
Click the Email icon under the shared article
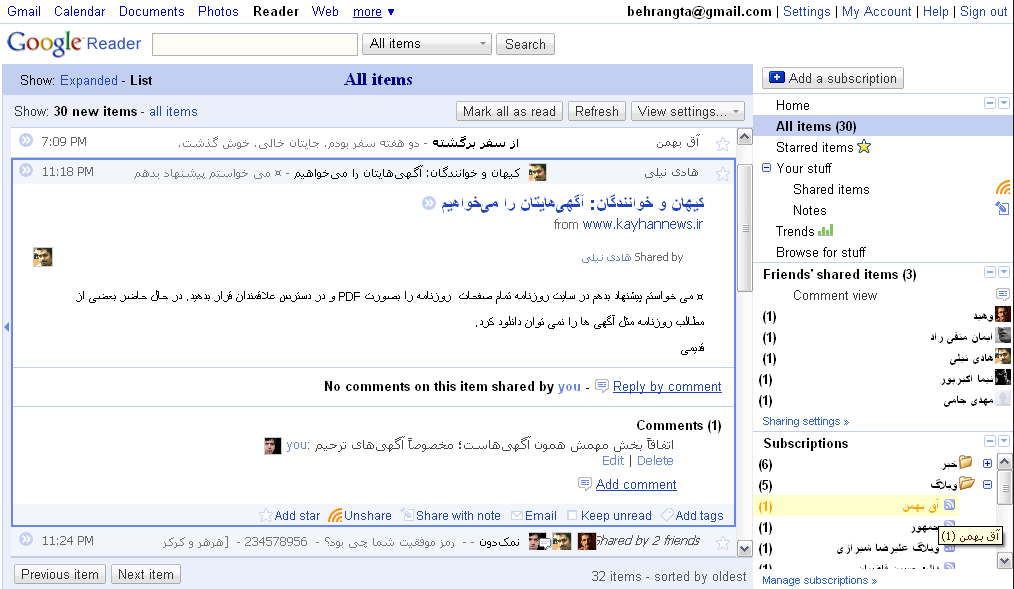coord(518,515)
